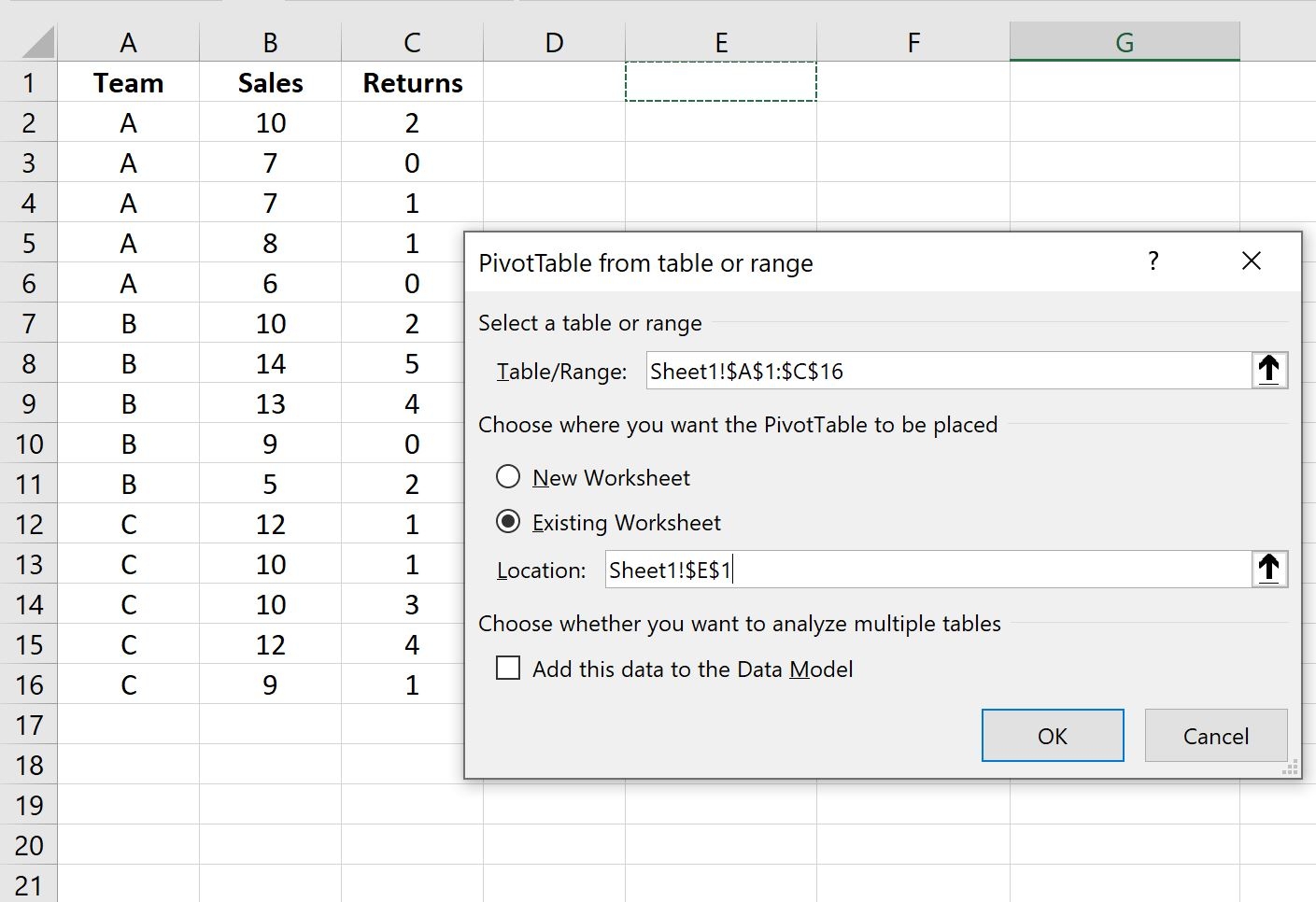Close the PivotTable dialog with the X icon
1316x902 pixels.
pos(1252,261)
